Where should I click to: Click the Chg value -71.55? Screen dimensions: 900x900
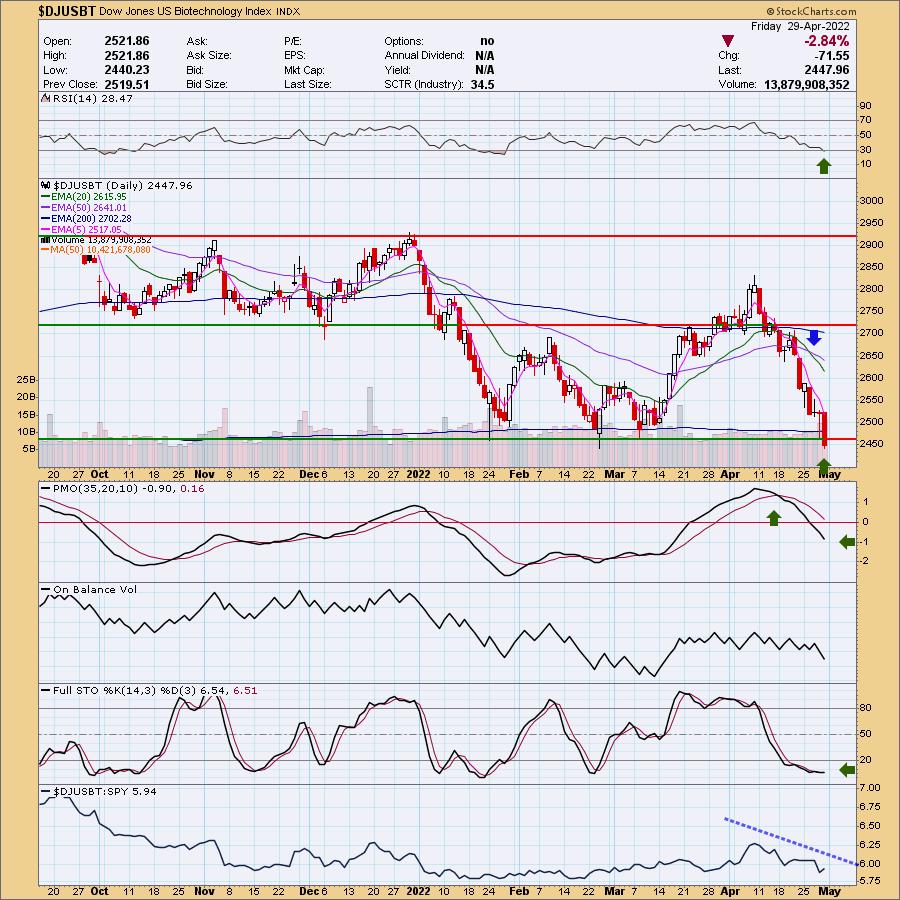click(x=832, y=56)
